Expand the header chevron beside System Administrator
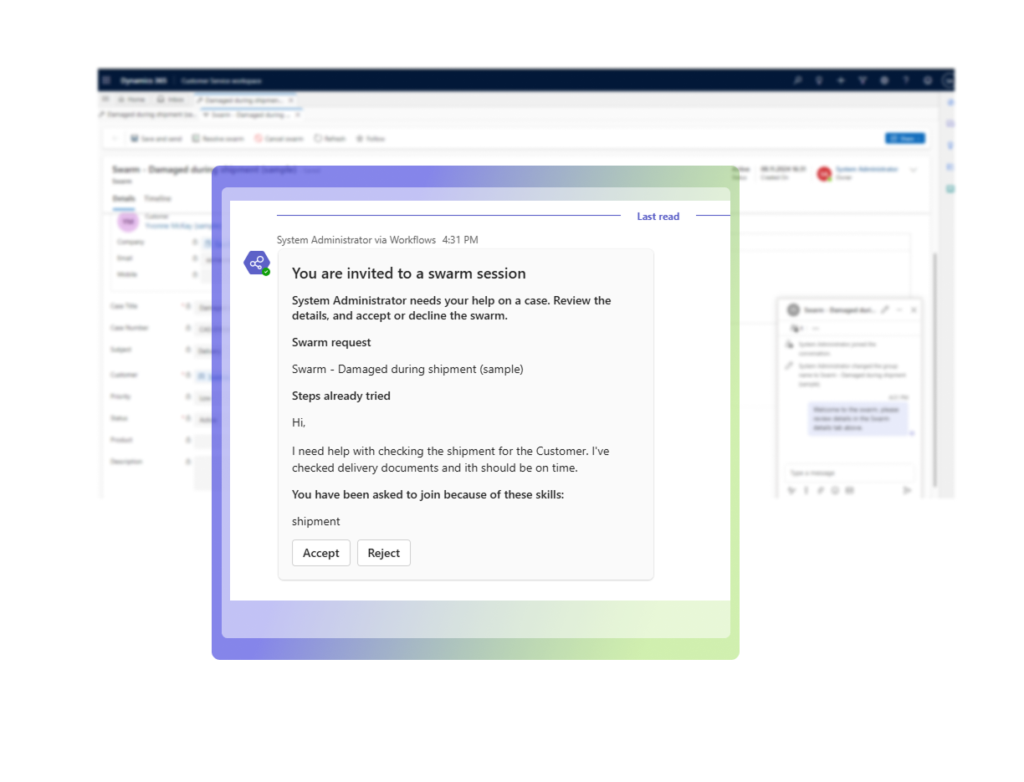Viewport: 1024px width, 782px height. pos(913,171)
